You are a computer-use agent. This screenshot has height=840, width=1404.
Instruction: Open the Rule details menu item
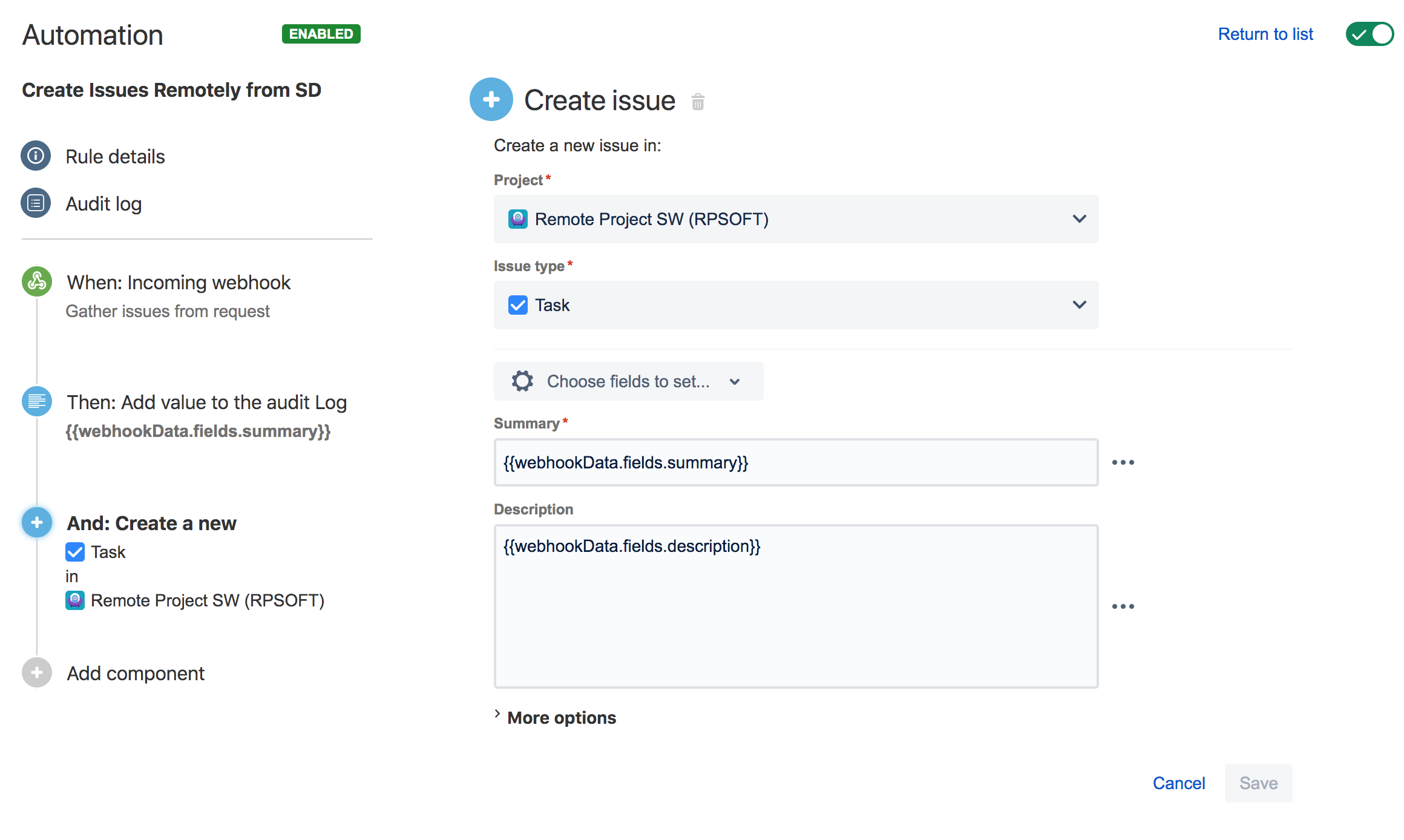115,157
